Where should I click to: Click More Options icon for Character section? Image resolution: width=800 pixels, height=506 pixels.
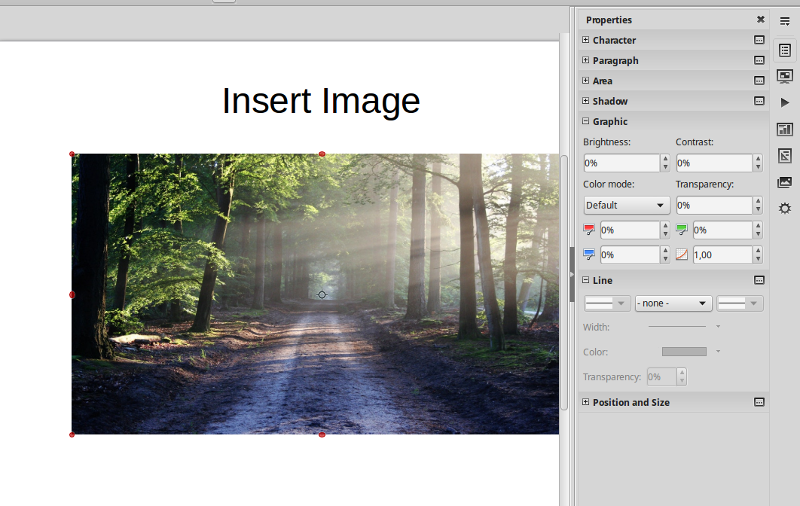point(759,40)
